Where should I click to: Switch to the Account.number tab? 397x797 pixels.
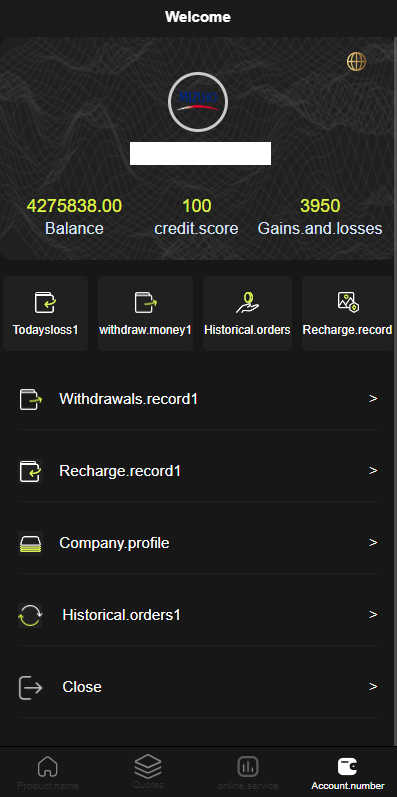click(x=348, y=773)
